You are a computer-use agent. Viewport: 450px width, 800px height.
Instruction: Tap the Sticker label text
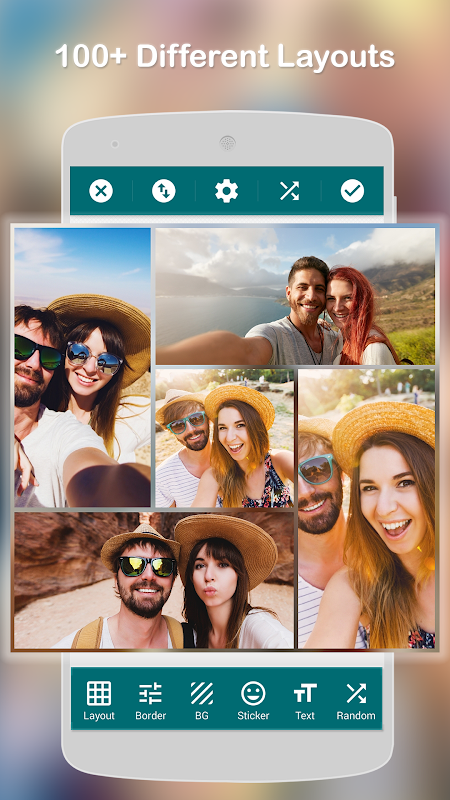[x=253, y=715]
